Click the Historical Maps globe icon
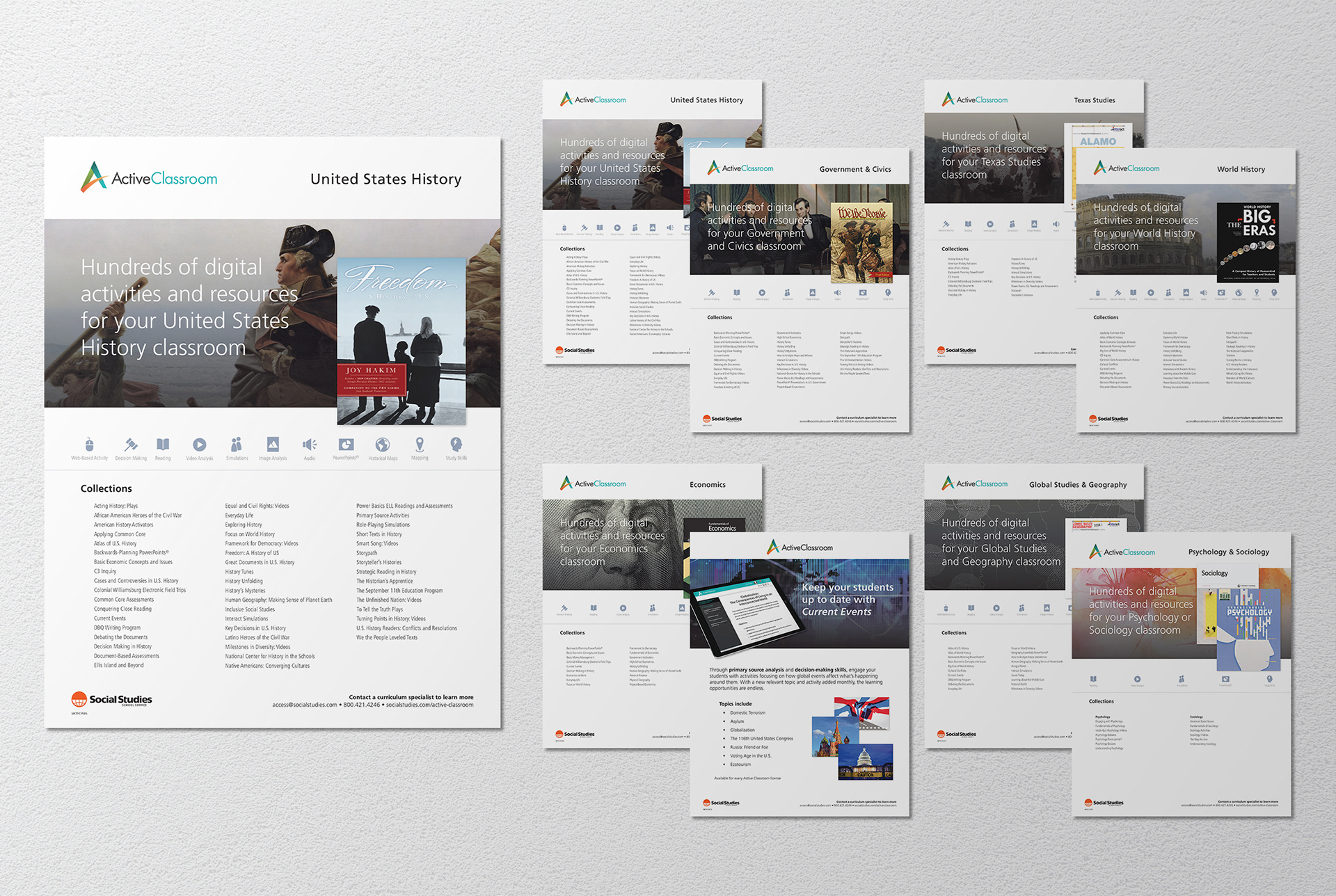The height and width of the screenshot is (896, 1336). (383, 445)
